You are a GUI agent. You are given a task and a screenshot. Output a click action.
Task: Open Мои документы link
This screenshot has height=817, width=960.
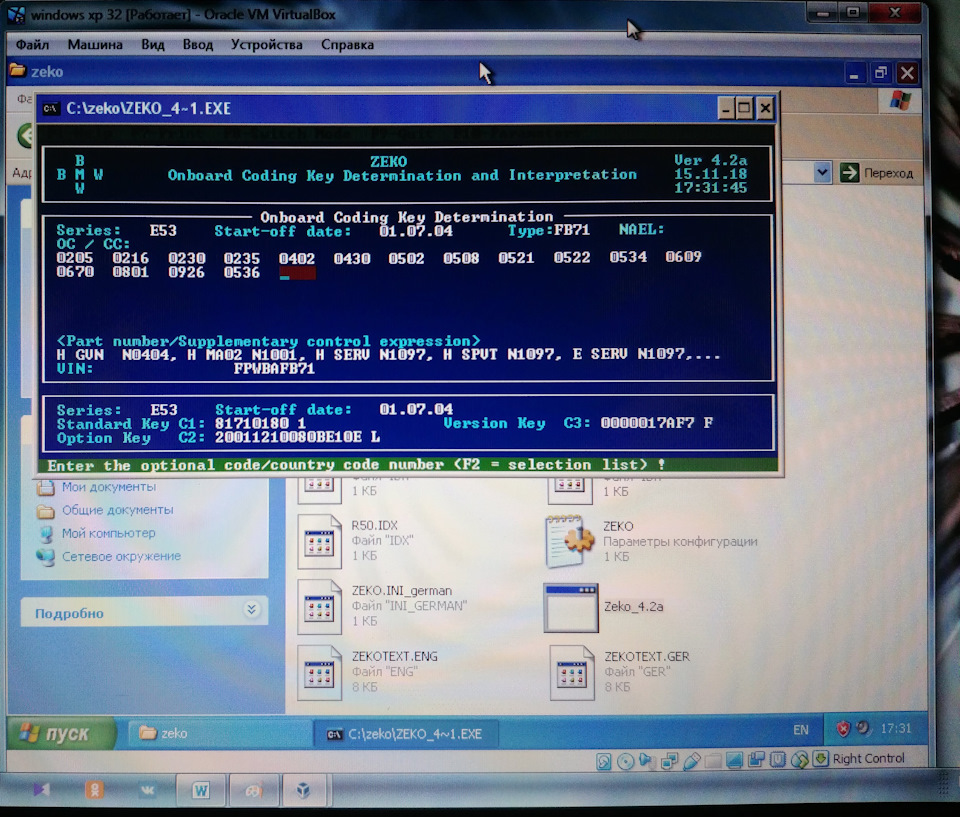pos(108,487)
